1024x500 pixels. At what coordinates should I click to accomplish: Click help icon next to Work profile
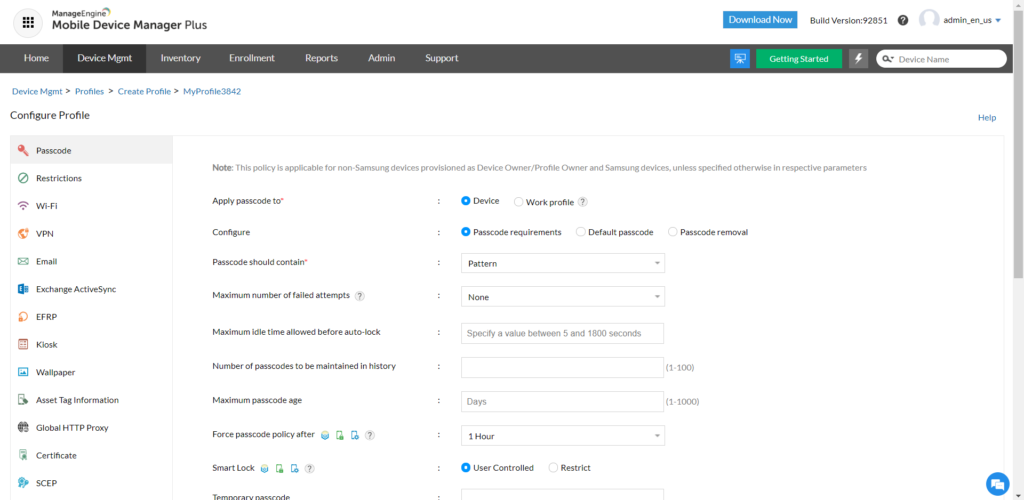[583, 202]
